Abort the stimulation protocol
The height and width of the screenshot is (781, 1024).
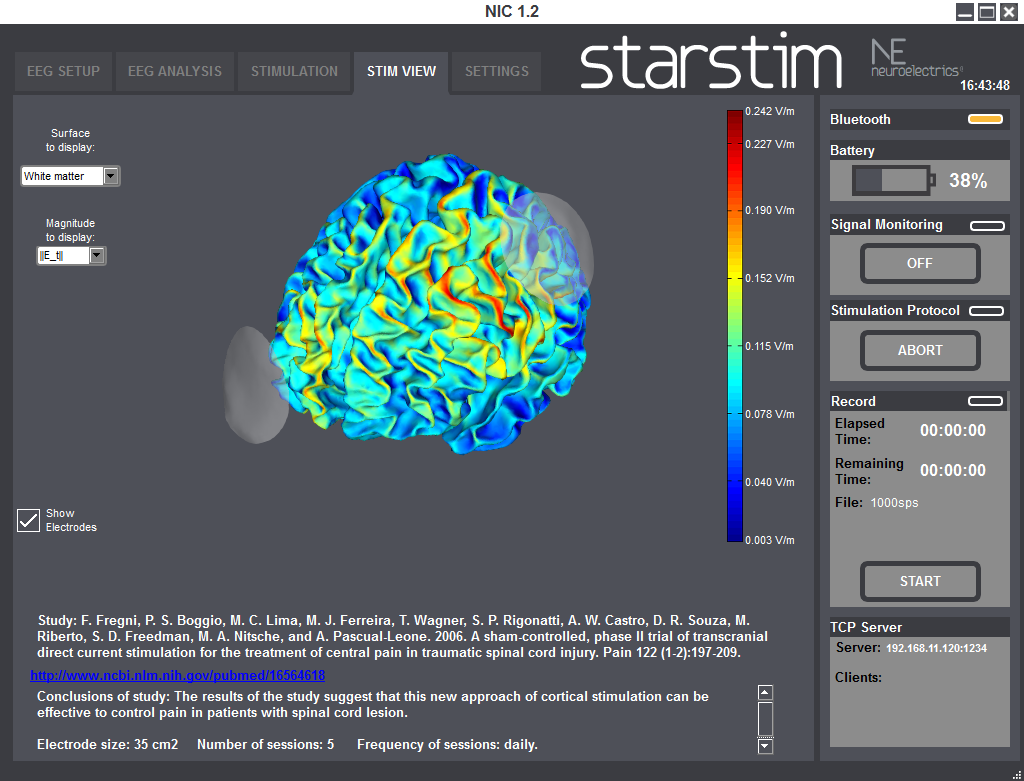pos(920,350)
